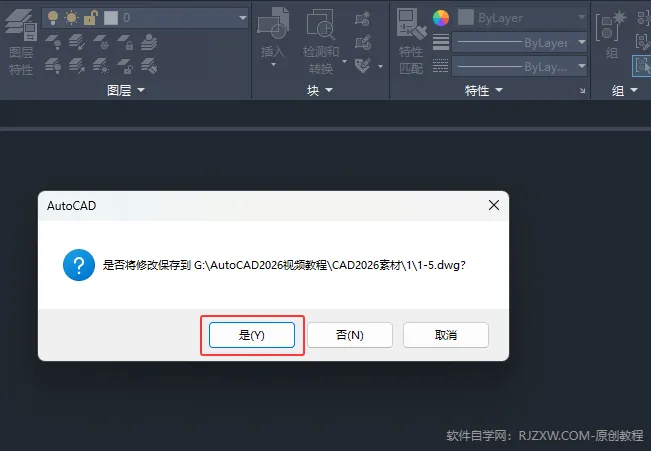Click the Match Layer brush icon

[x=149, y=66]
